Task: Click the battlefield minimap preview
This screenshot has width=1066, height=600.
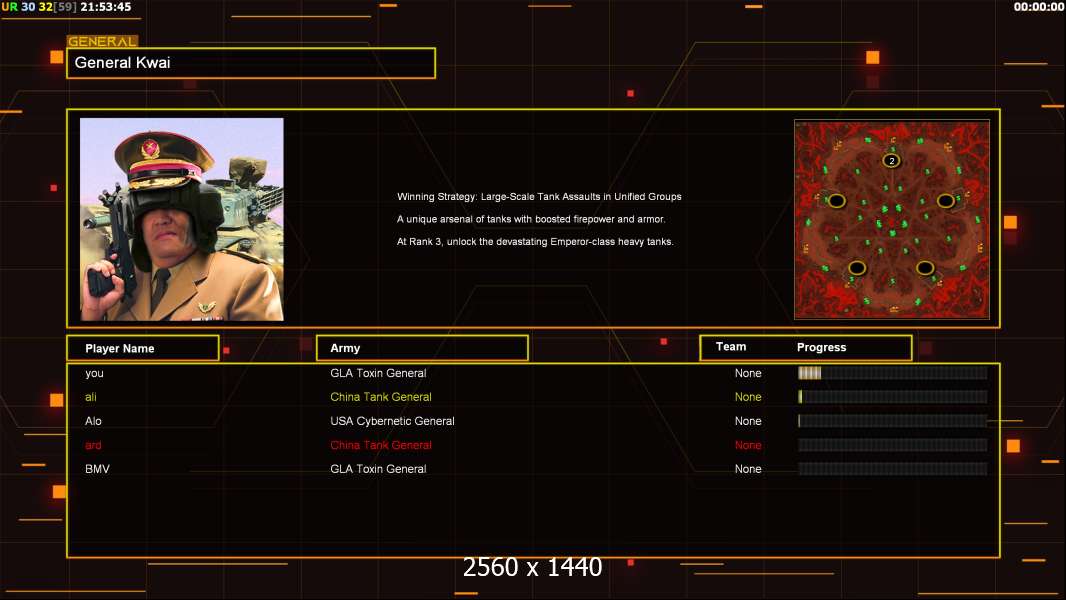Action: (892, 219)
